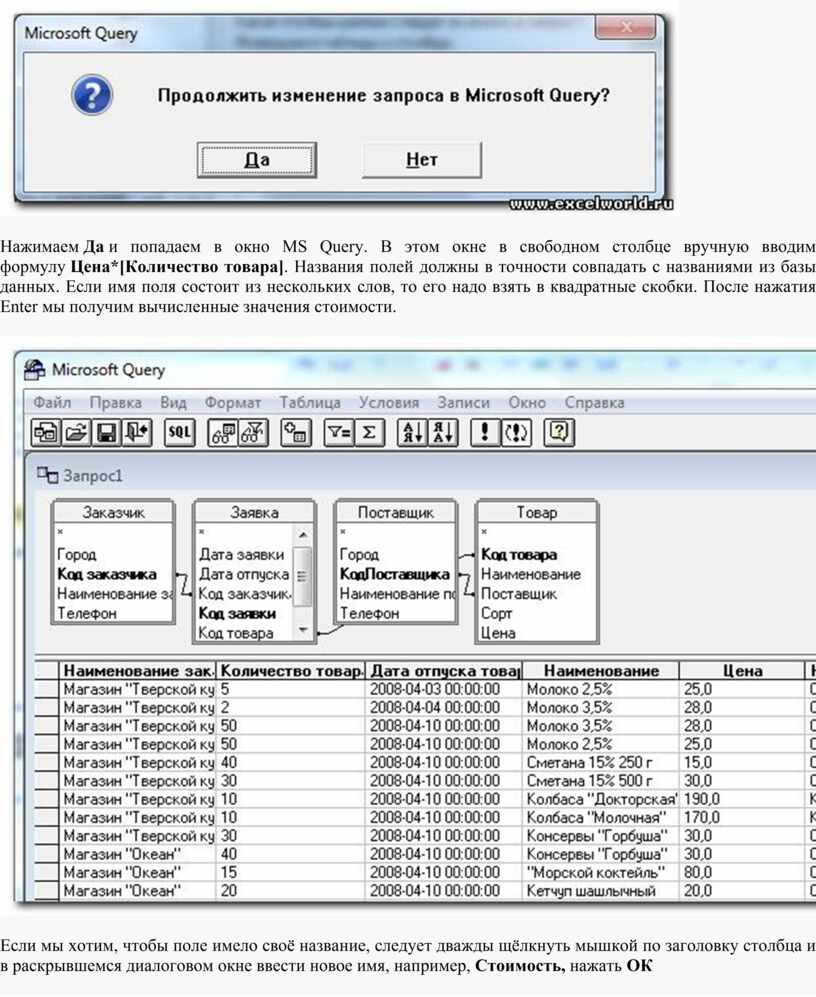Open the Условия menu
The width and height of the screenshot is (816, 997).
pyautogui.click(x=389, y=402)
